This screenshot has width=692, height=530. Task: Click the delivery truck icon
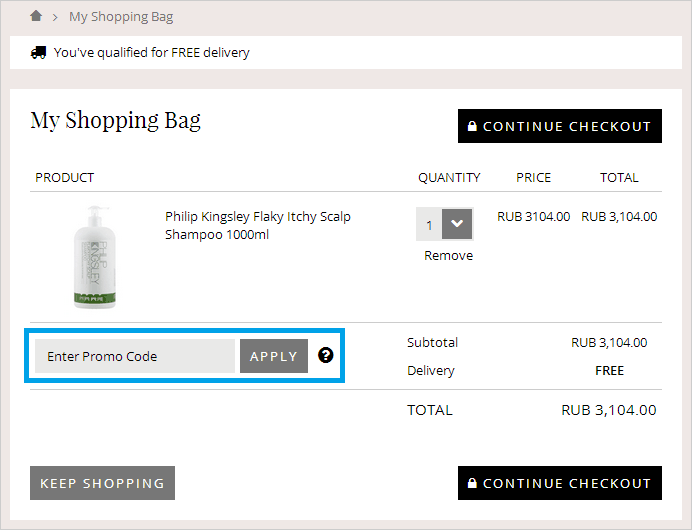[38, 53]
